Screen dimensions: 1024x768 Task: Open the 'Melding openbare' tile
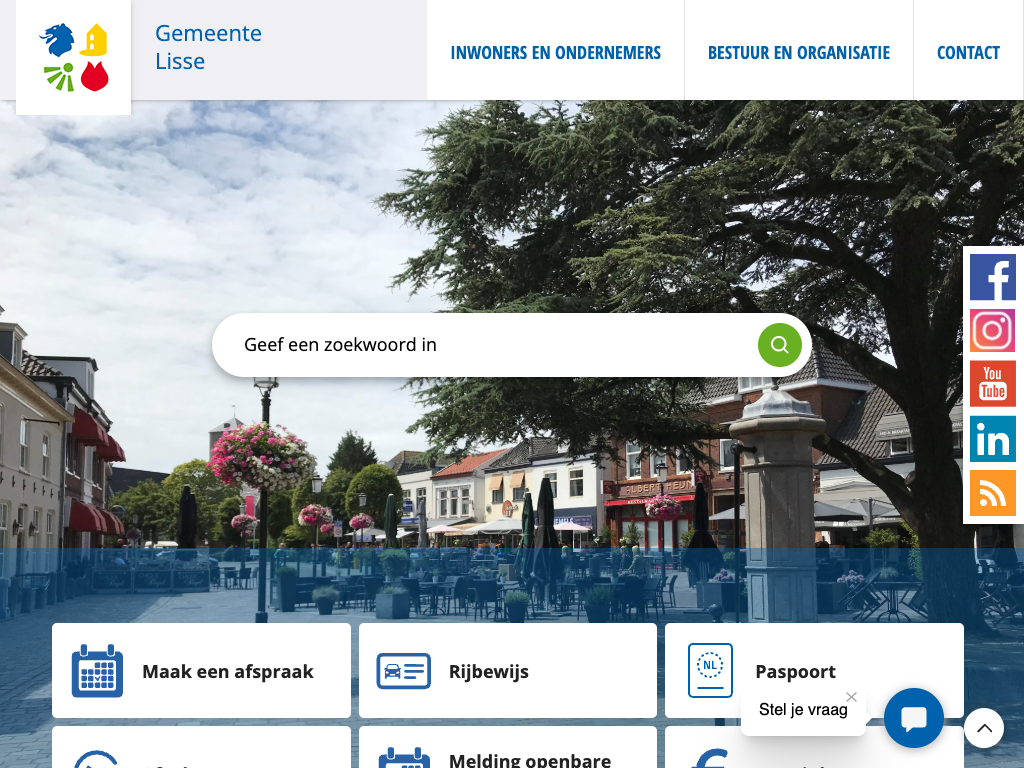pos(530,759)
